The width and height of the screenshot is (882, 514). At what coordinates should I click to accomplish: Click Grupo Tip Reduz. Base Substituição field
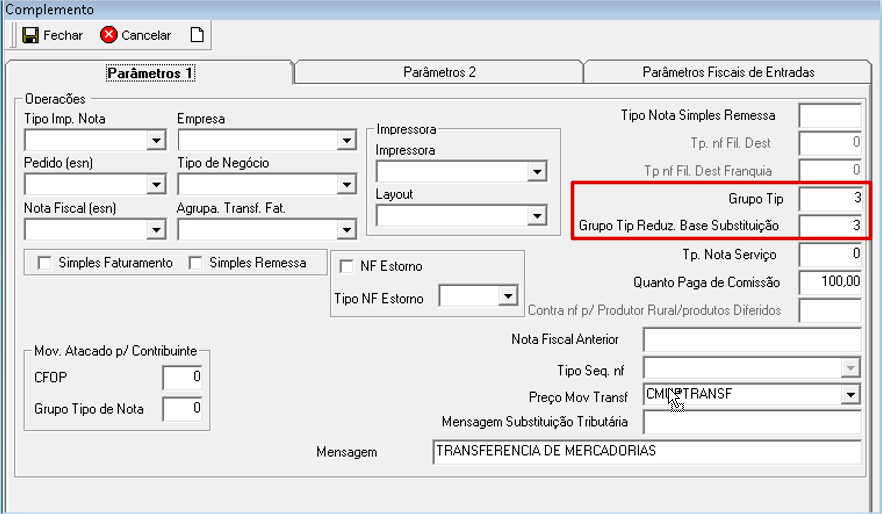(x=830, y=226)
